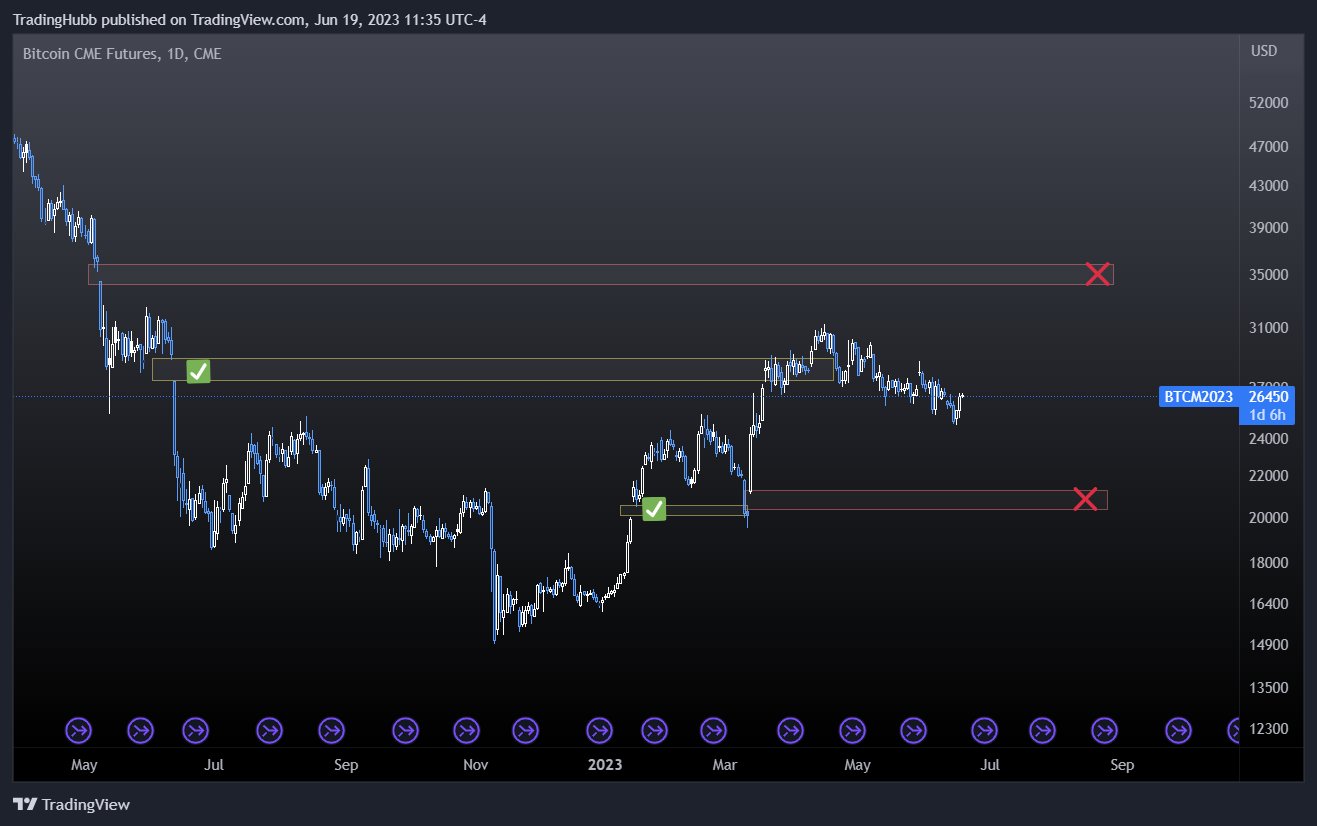Select the long red rectangle zone near 35000
The image size is (1317, 826).
click(x=601, y=274)
